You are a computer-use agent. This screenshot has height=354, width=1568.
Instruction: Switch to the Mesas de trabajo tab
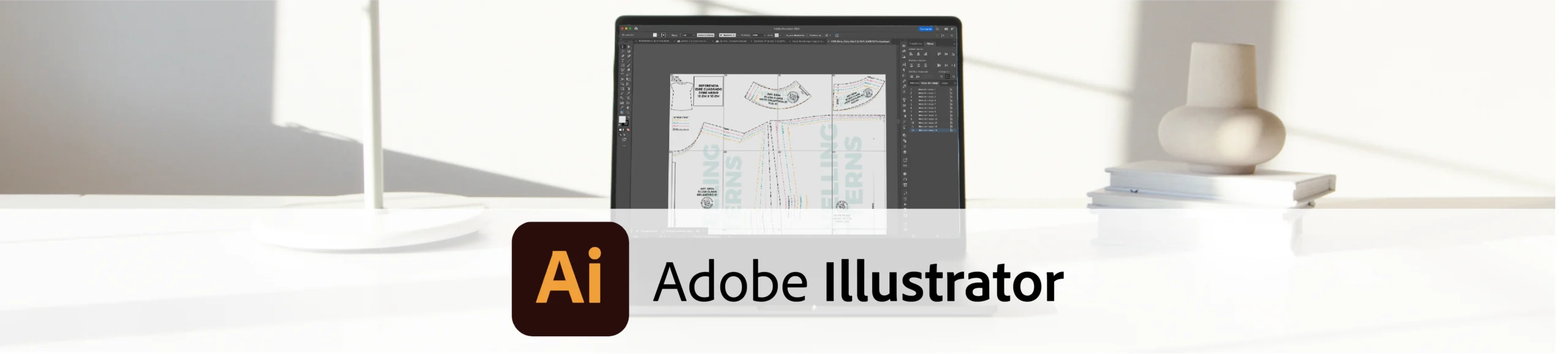[x=930, y=83]
